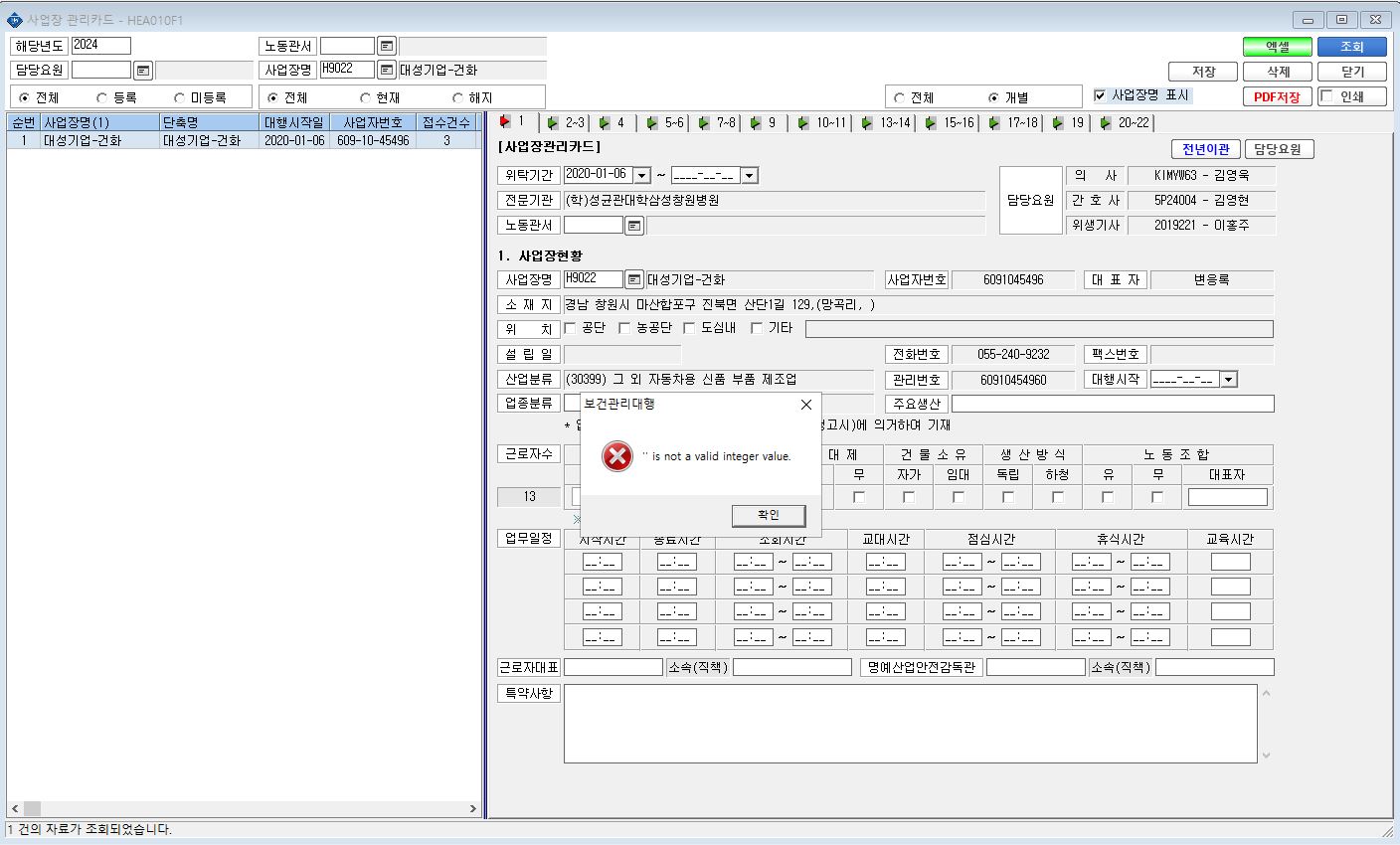Switch to tab 20-22
This screenshot has width=1400, height=845.
tap(1124, 123)
